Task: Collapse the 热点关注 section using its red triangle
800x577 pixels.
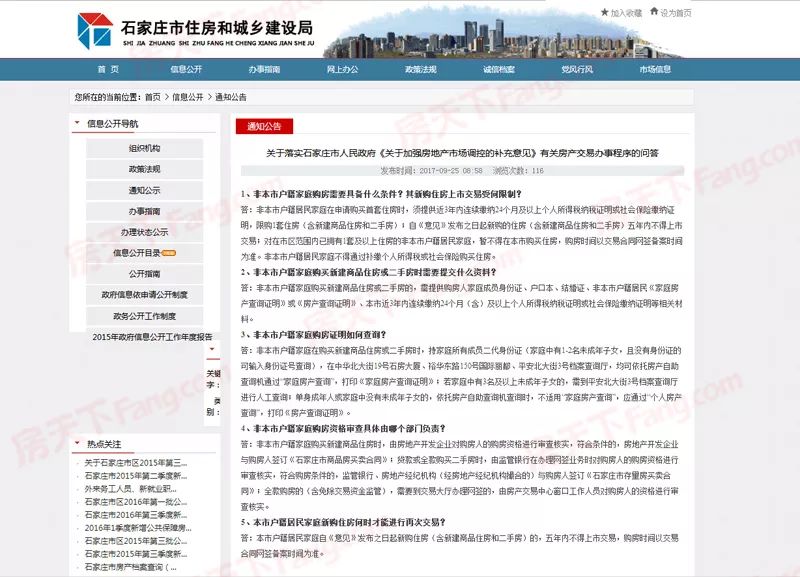Action: 77,443
